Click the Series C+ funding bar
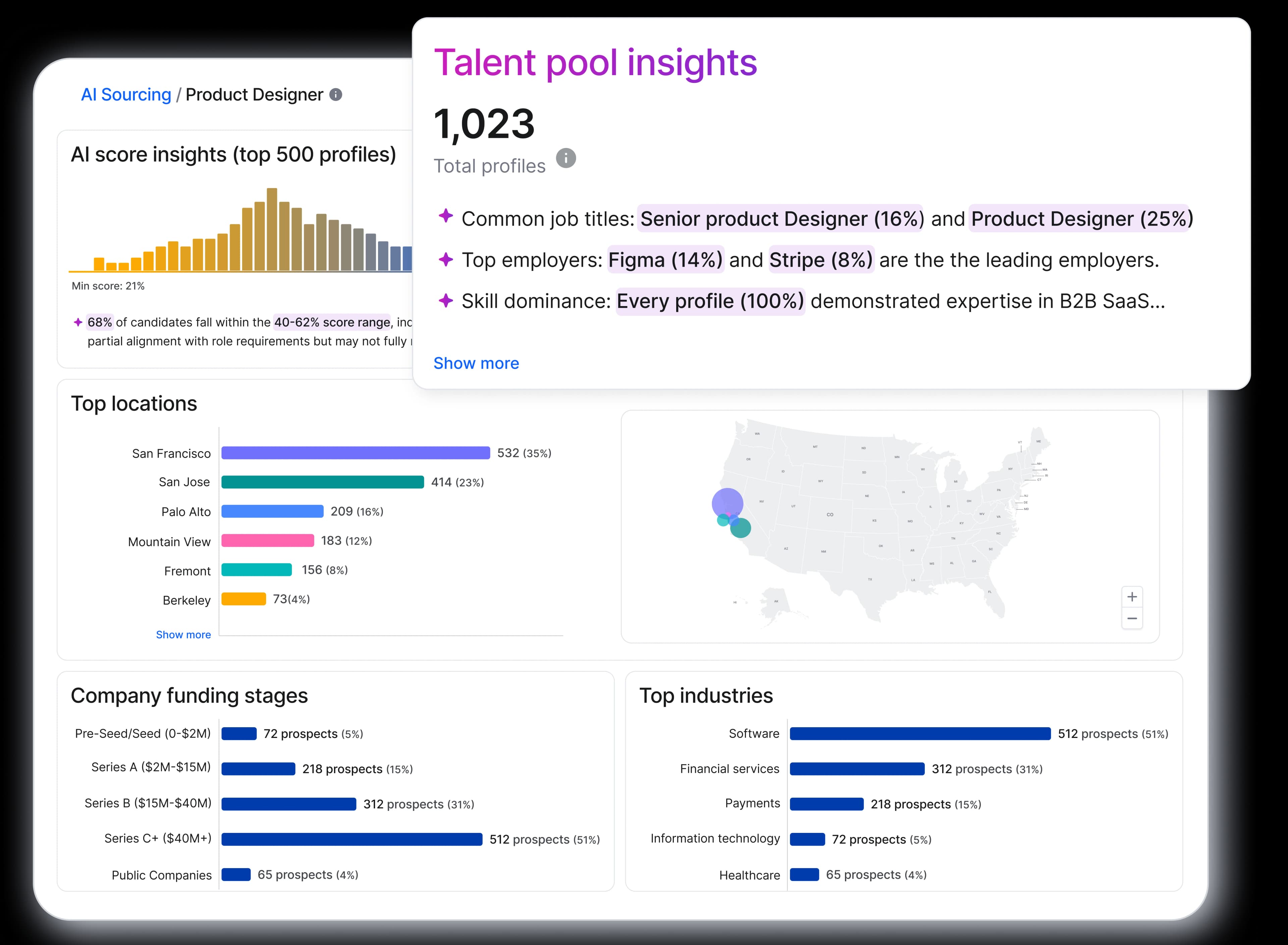The image size is (1288, 945). point(352,839)
